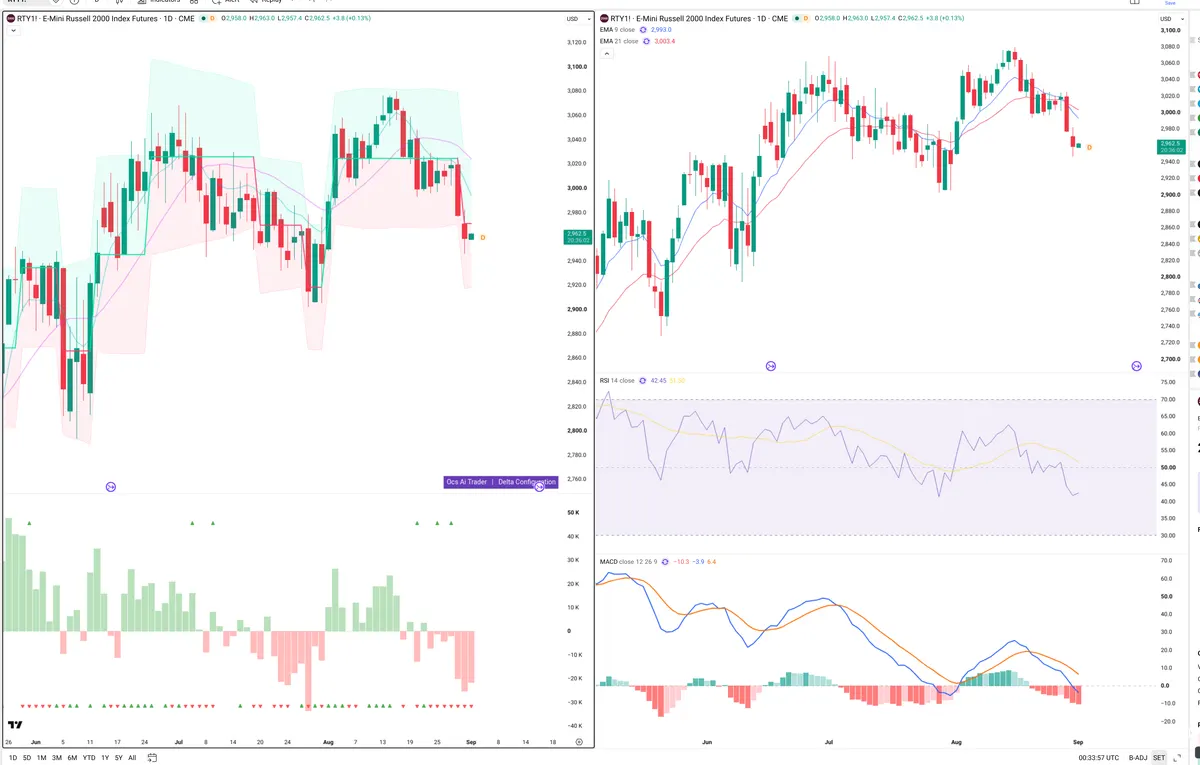Image resolution: width=1200 pixels, height=765 pixels.
Task: Click the 3,120.0 level on left price axis
Action: pos(576,43)
